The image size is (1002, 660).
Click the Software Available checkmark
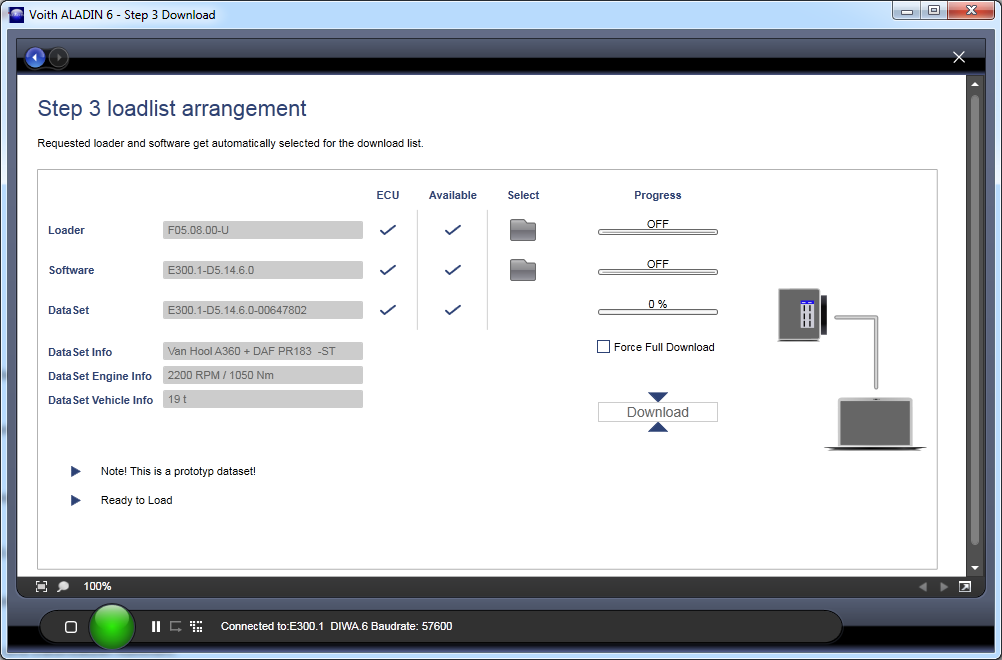pyautogui.click(x=453, y=270)
